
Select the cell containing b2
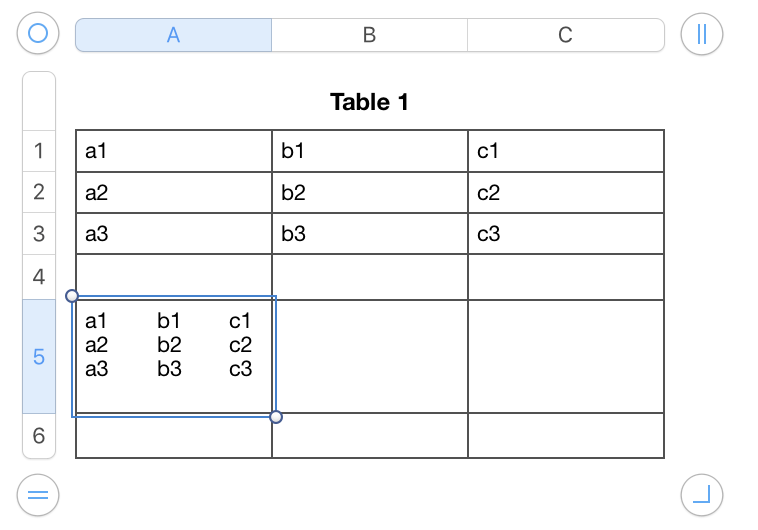(x=370, y=192)
